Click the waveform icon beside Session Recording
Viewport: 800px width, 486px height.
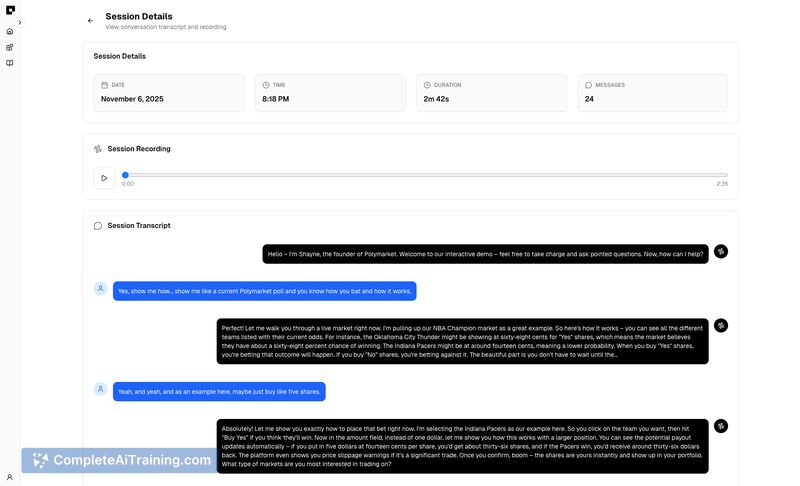click(x=98, y=149)
